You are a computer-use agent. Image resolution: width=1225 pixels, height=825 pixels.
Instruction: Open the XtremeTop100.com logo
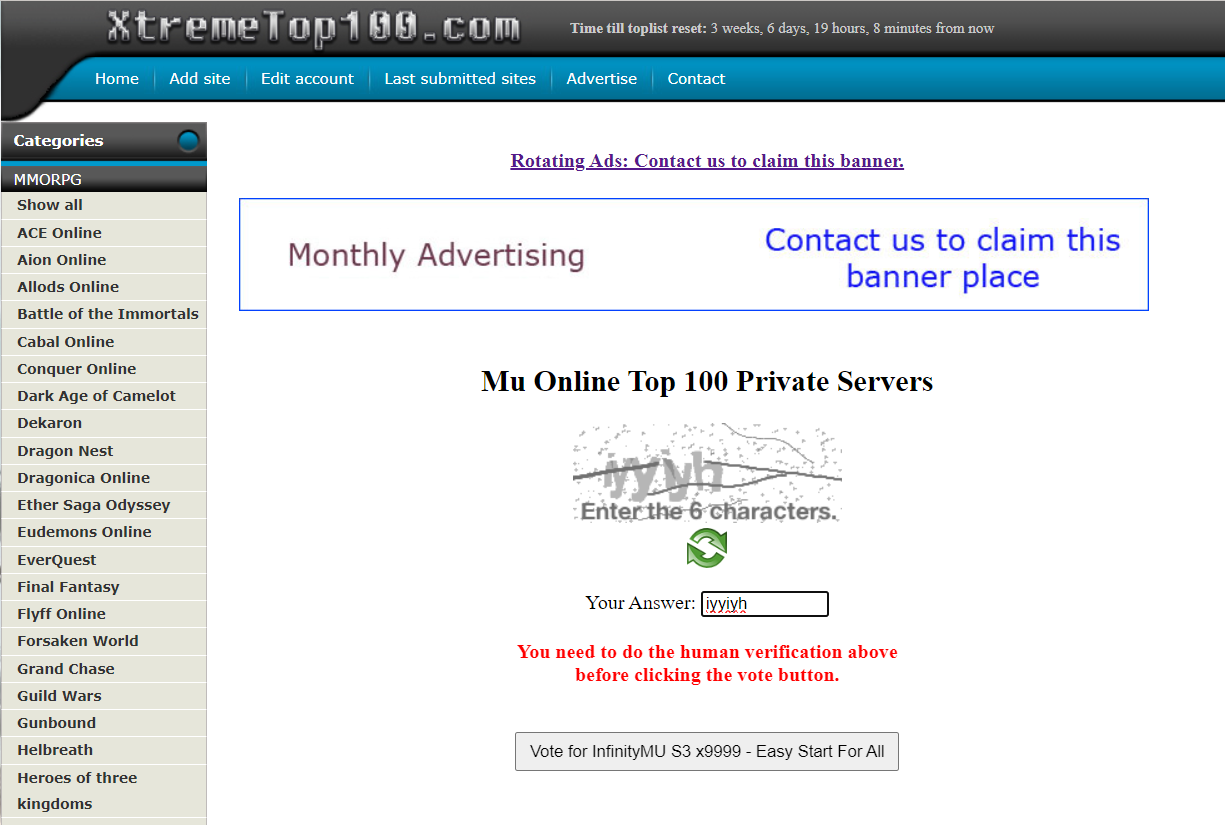(313, 28)
